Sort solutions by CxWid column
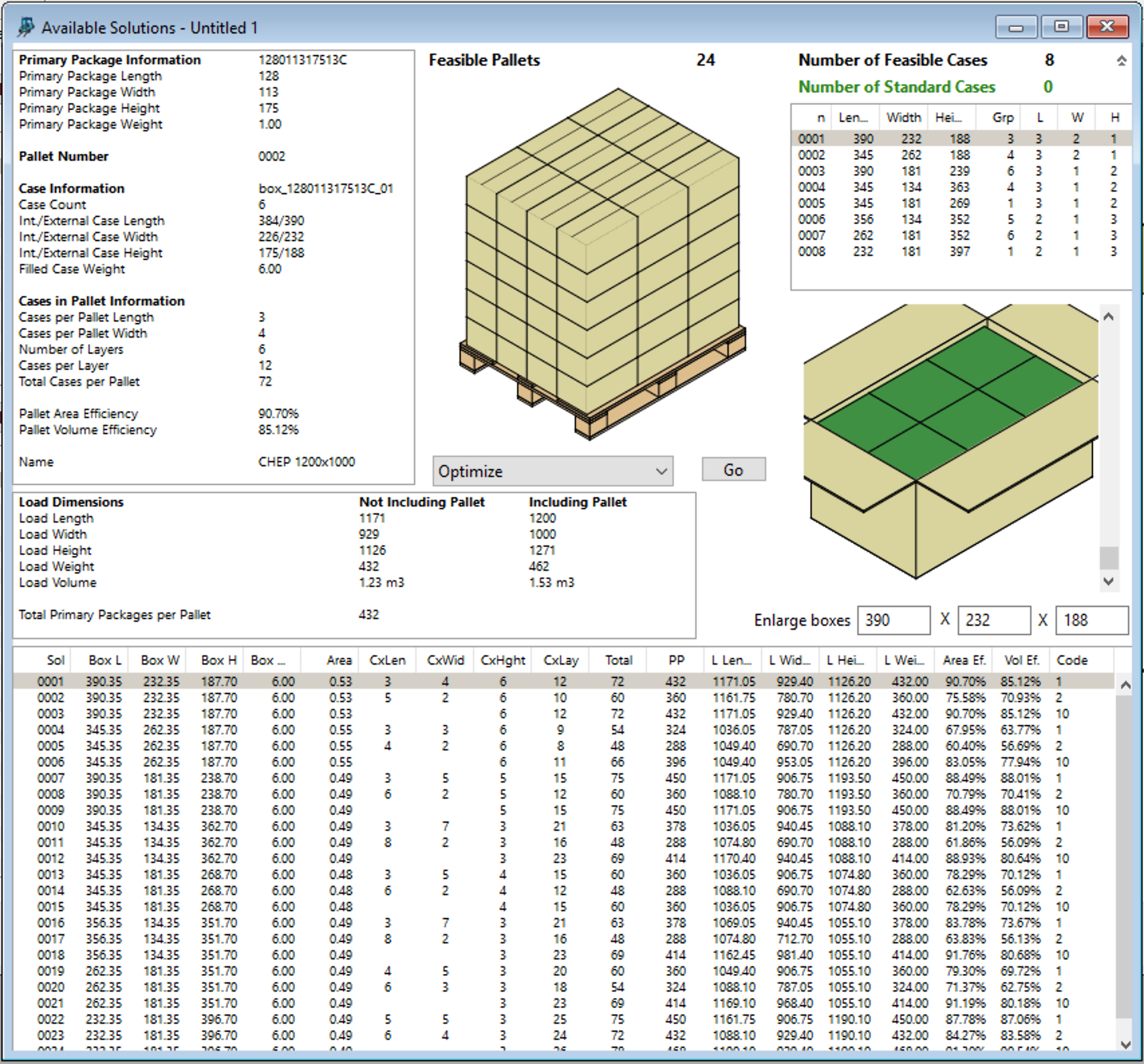 pos(445,660)
